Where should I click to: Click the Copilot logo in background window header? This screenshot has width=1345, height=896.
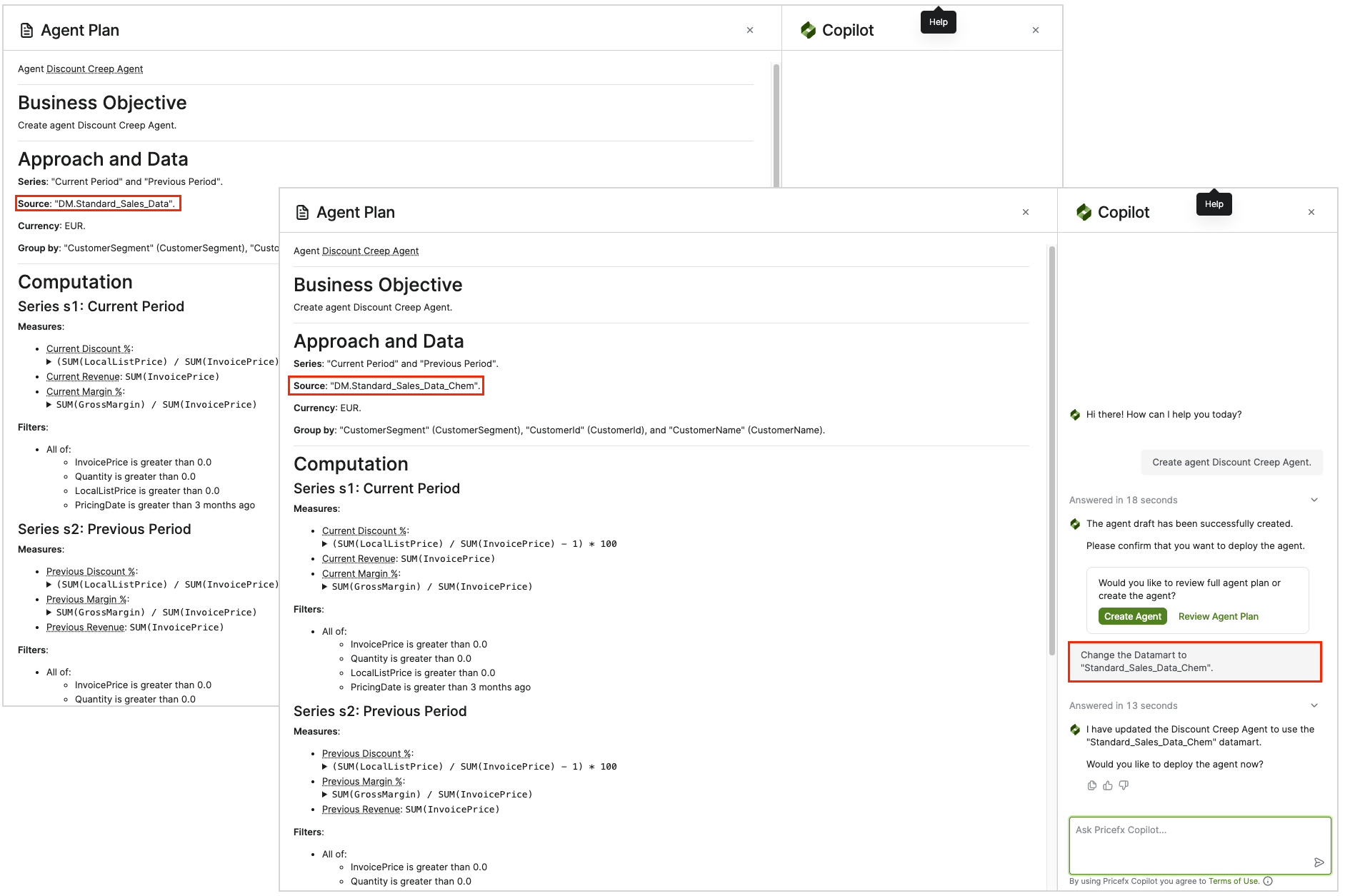point(808,30)
